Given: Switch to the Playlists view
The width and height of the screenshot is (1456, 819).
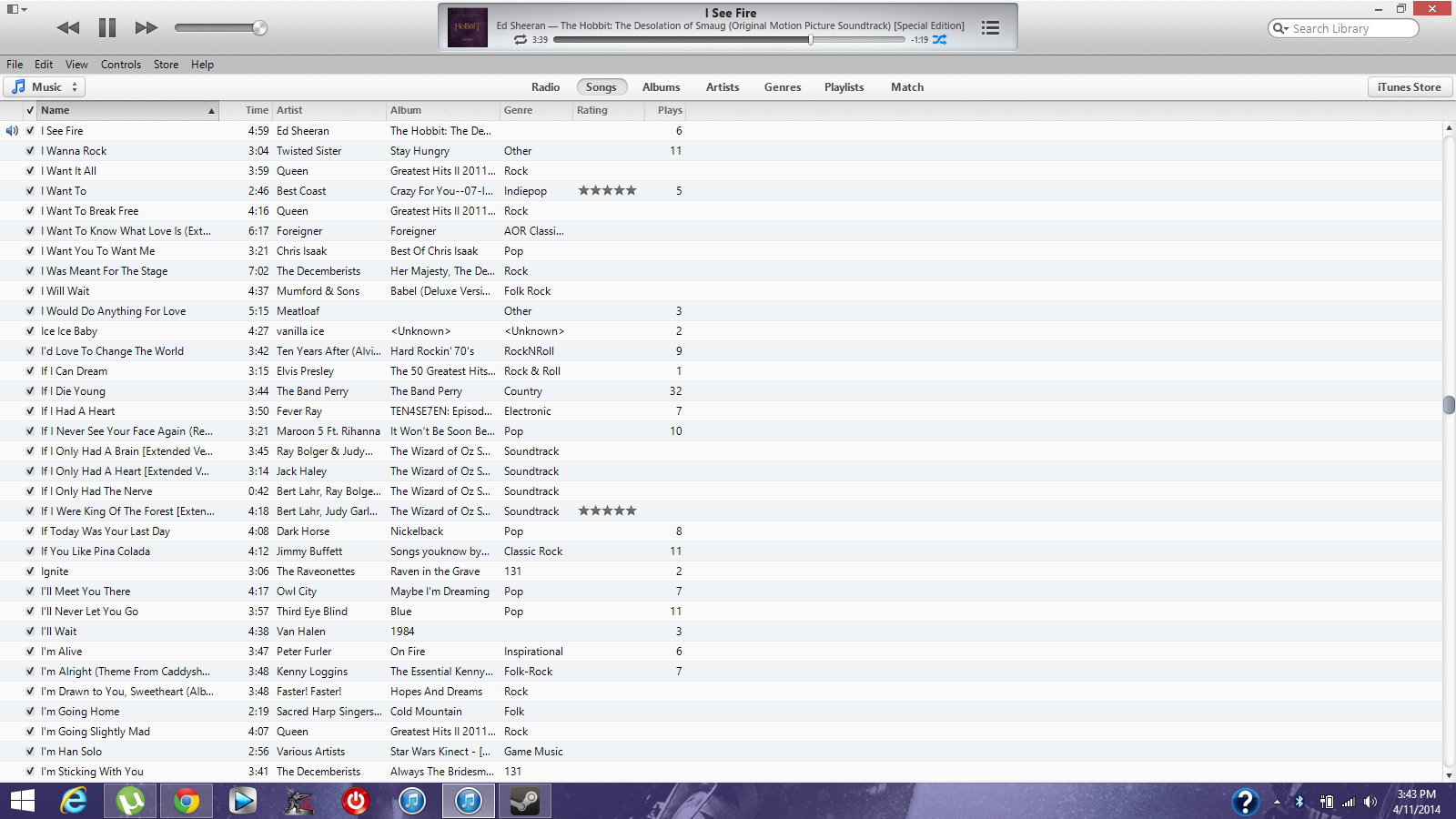Looking at the screenshot, I should (x=844, y=87).
